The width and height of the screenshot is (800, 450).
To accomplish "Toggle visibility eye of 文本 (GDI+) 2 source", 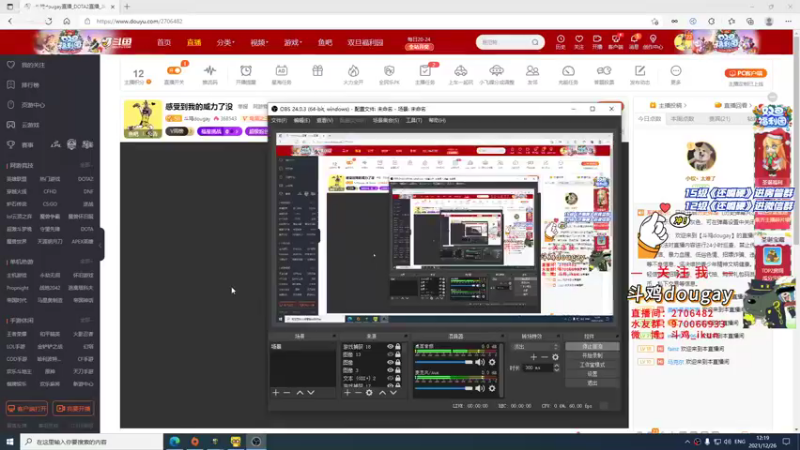I will pyautogui.click(x=390, y=379).
